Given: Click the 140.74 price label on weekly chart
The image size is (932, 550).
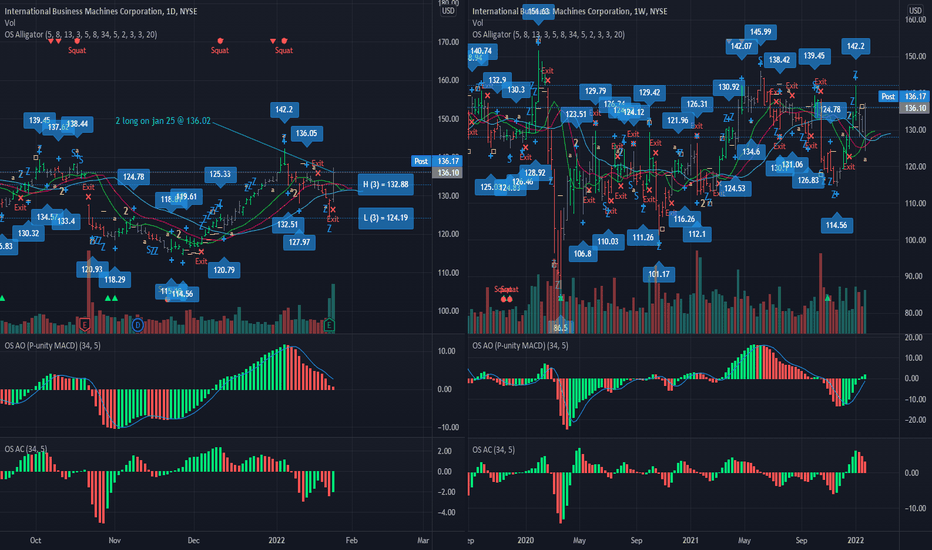Looking at the screenshot, I should [x=481, y=51].
